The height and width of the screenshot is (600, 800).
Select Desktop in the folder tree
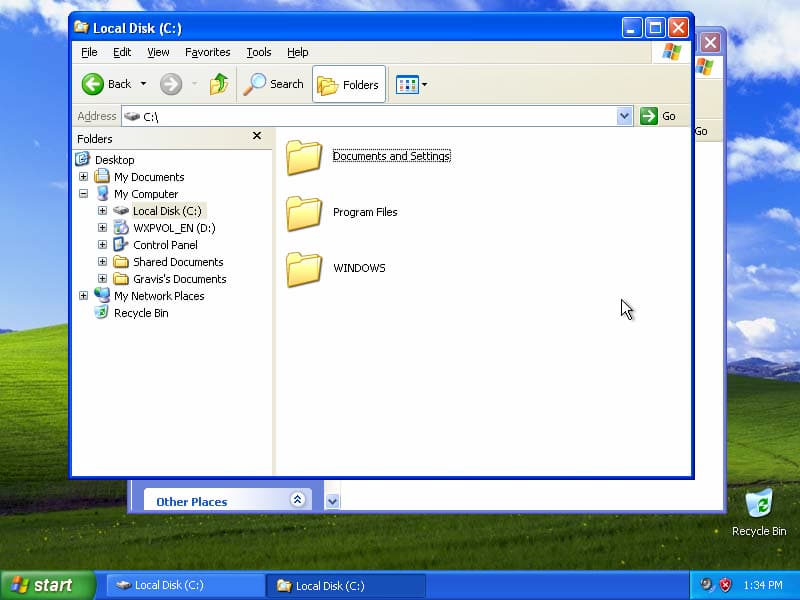pyautogui.click(x=115, y=160)
